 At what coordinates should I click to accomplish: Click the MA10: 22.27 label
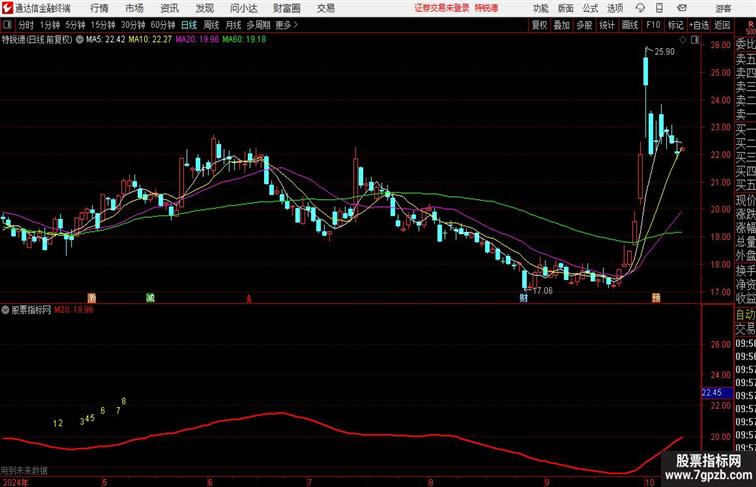tap(150, 40)
